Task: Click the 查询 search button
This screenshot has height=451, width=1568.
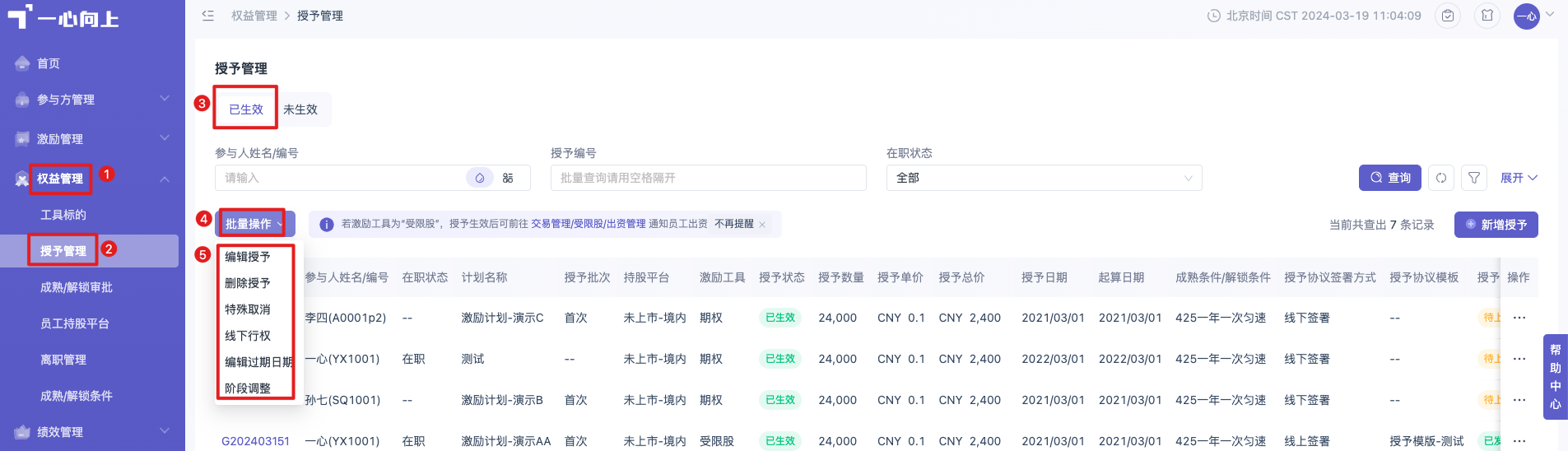Action: [x=1390, y=178]
